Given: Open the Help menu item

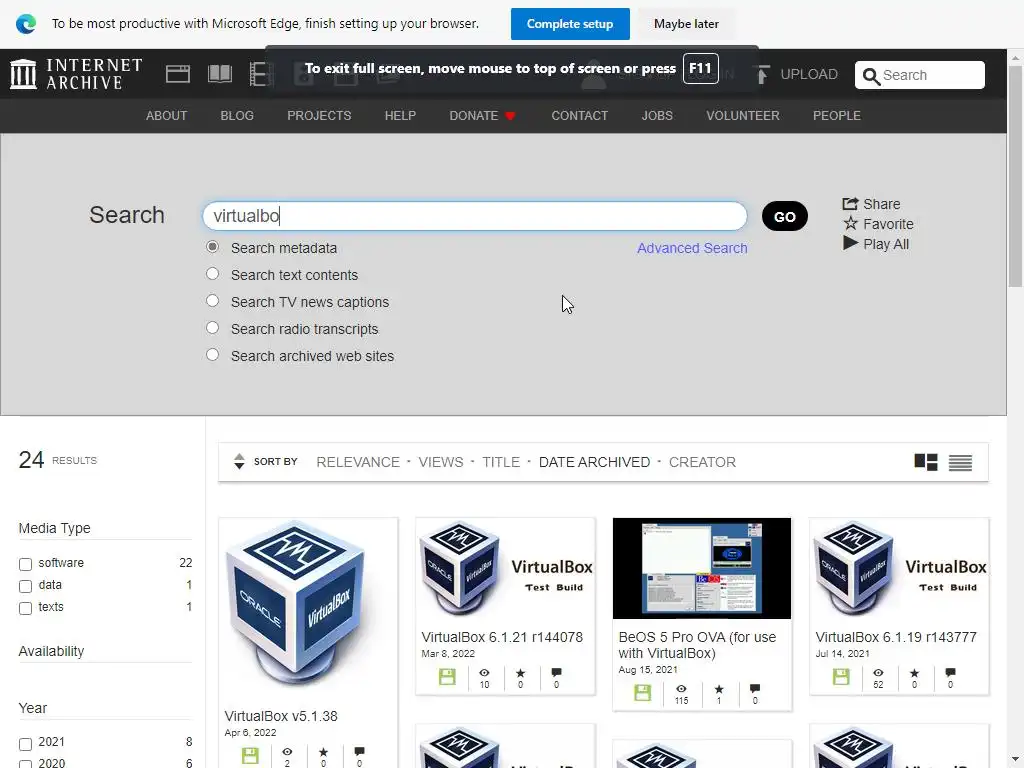Looking at the screenshot, I should [400, 116].
